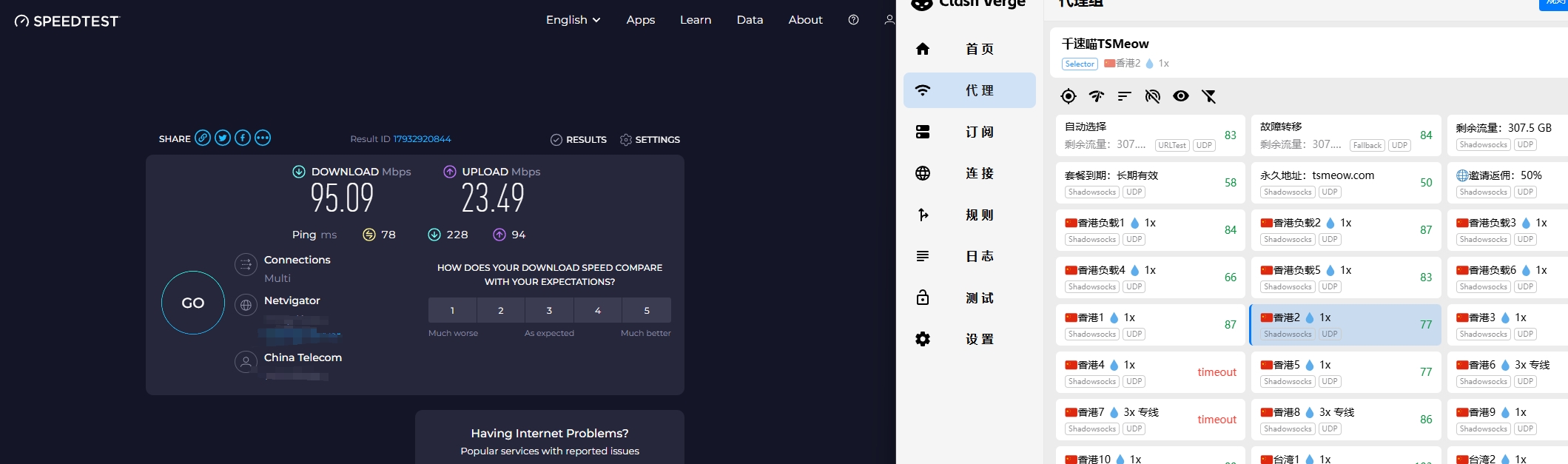Start the test with the GO button
The image size is (1568, 464).
193,303
